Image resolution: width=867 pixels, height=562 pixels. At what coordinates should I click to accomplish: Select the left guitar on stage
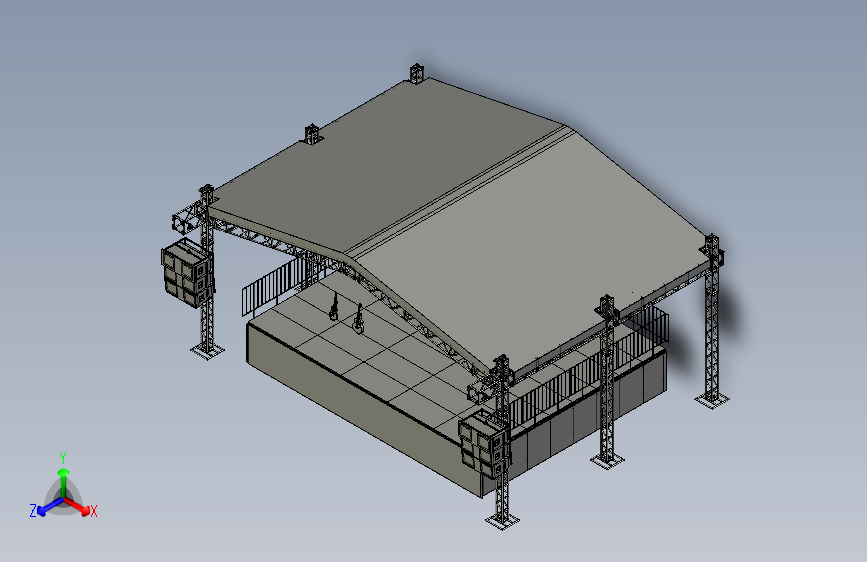(x=333, y=306)
